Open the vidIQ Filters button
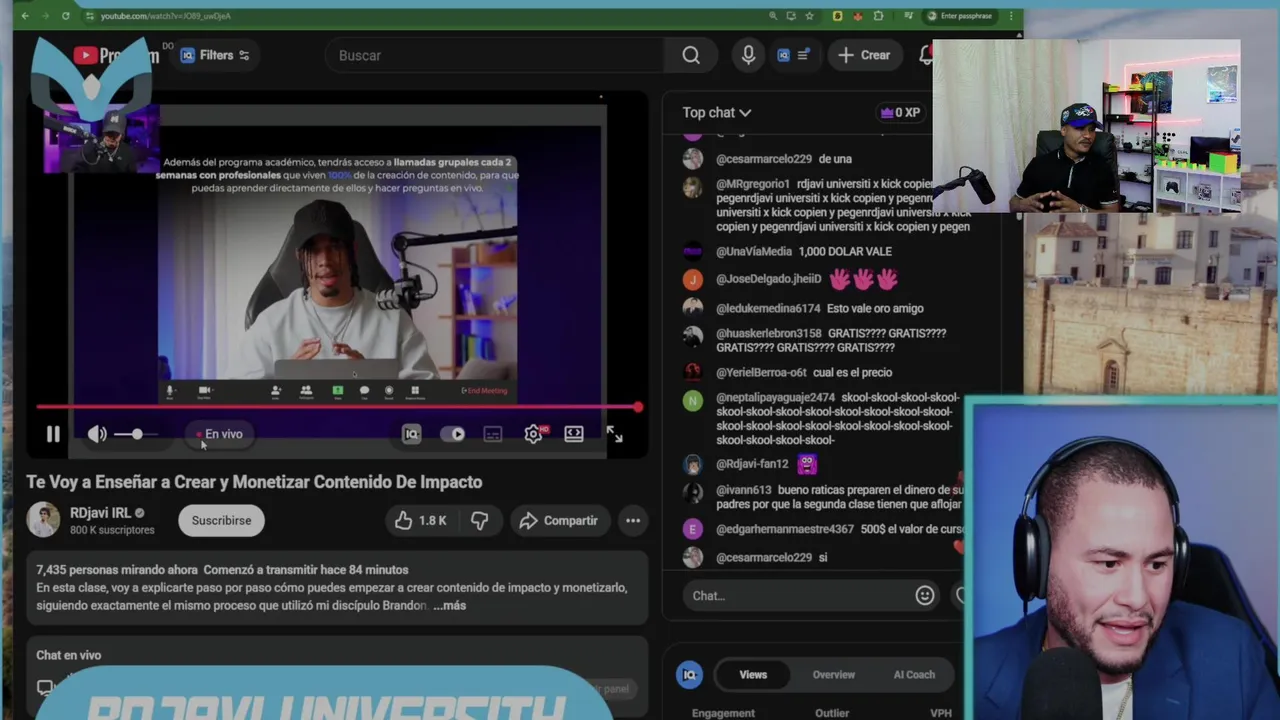The width and height of the screenshot is (1280, 720). point(215,55)
